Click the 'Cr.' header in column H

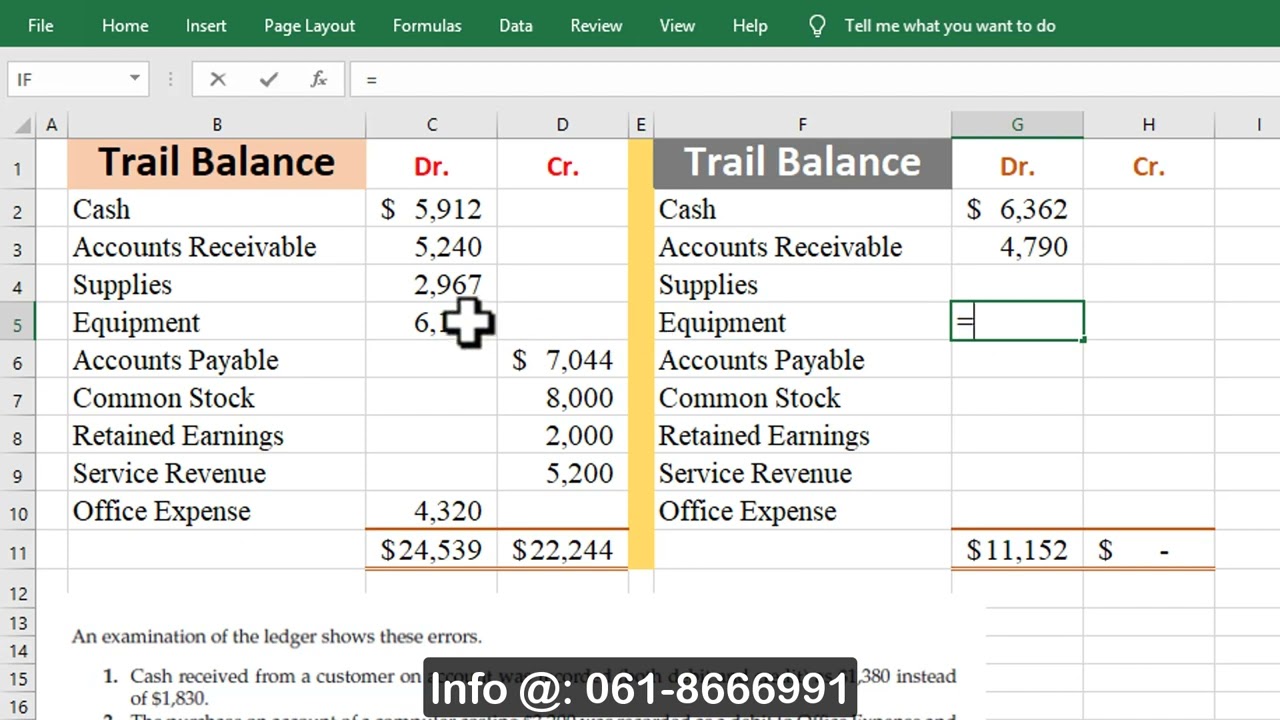[1148, 166]
